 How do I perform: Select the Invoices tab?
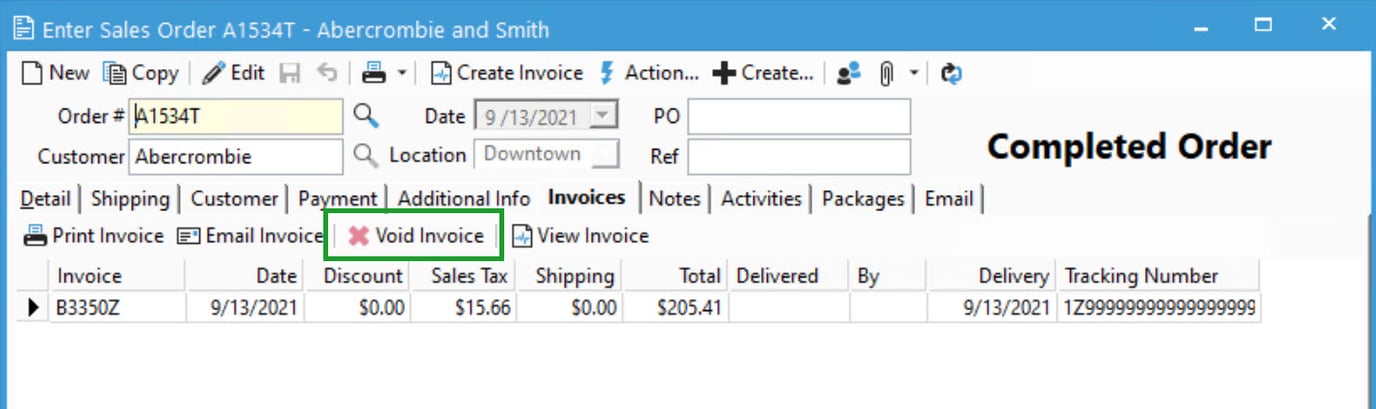point(587,198)
